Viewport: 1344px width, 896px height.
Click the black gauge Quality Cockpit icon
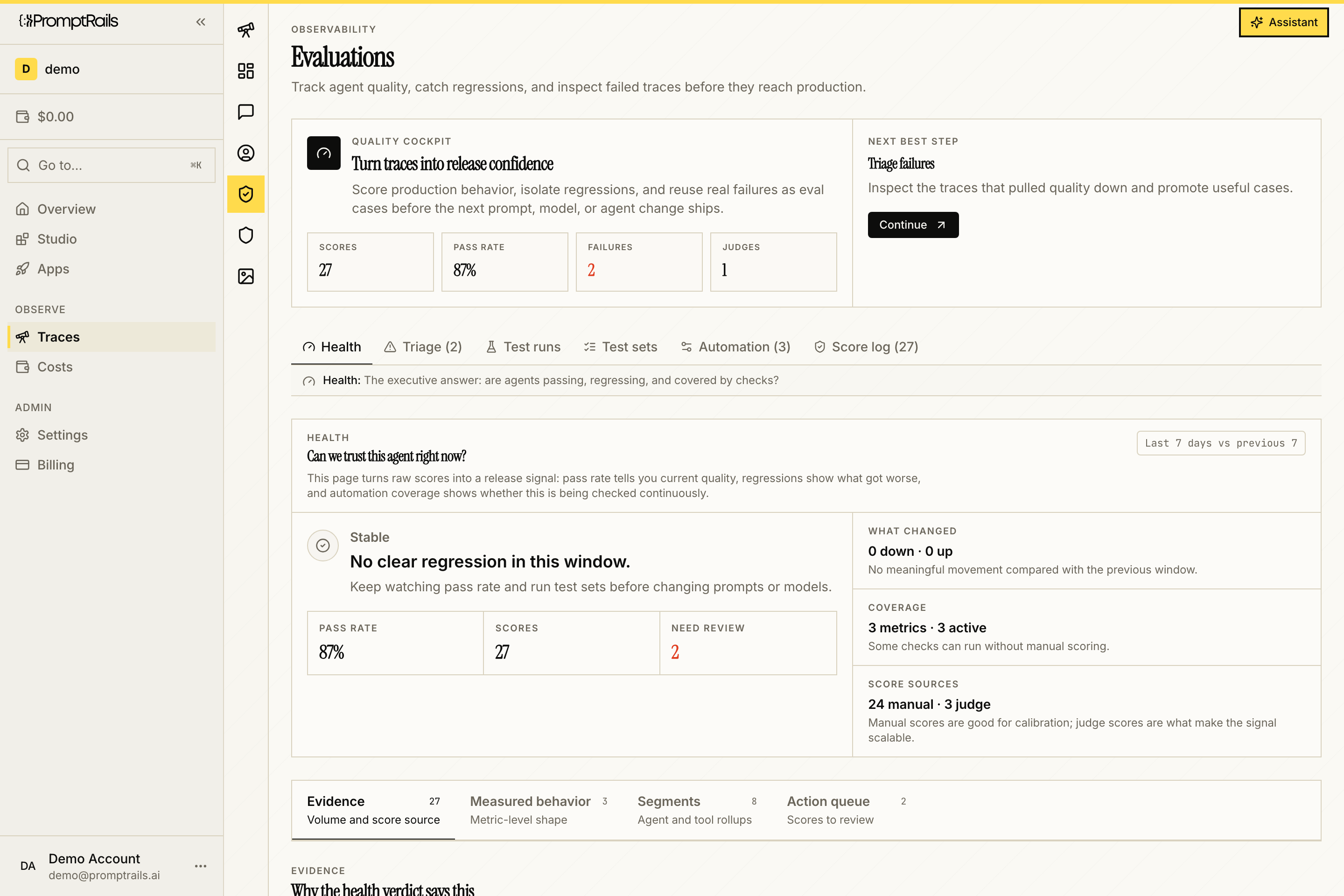coord(323,153)
